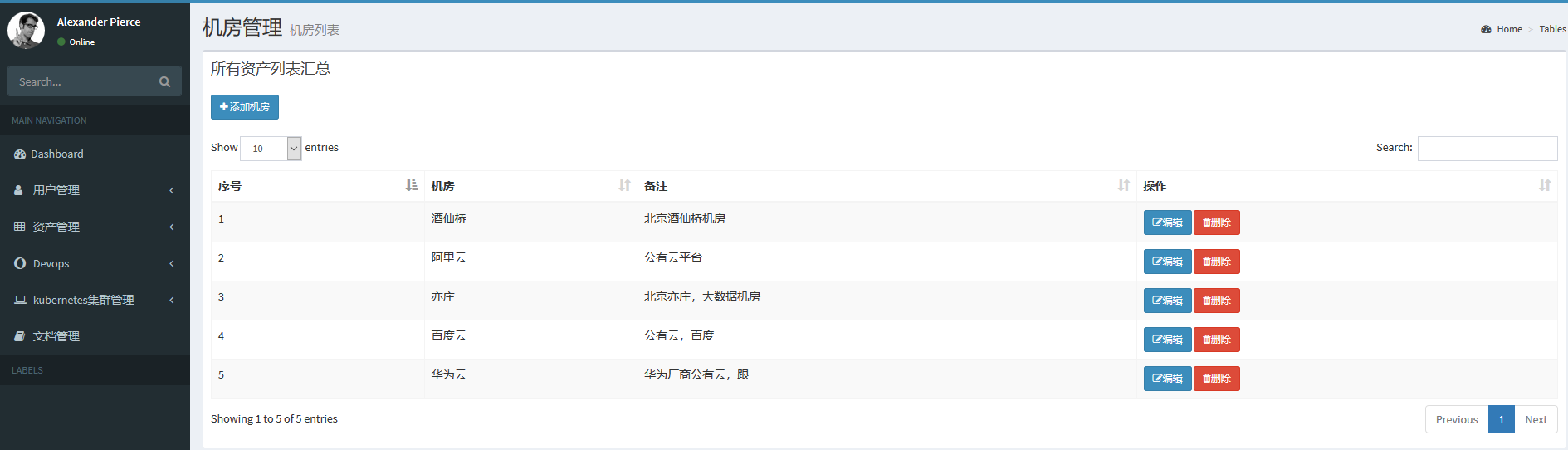Click the Showing 1 to 5 of 5 entries text
Screen dimensions: 1568x450
click(x=274, y=419)
